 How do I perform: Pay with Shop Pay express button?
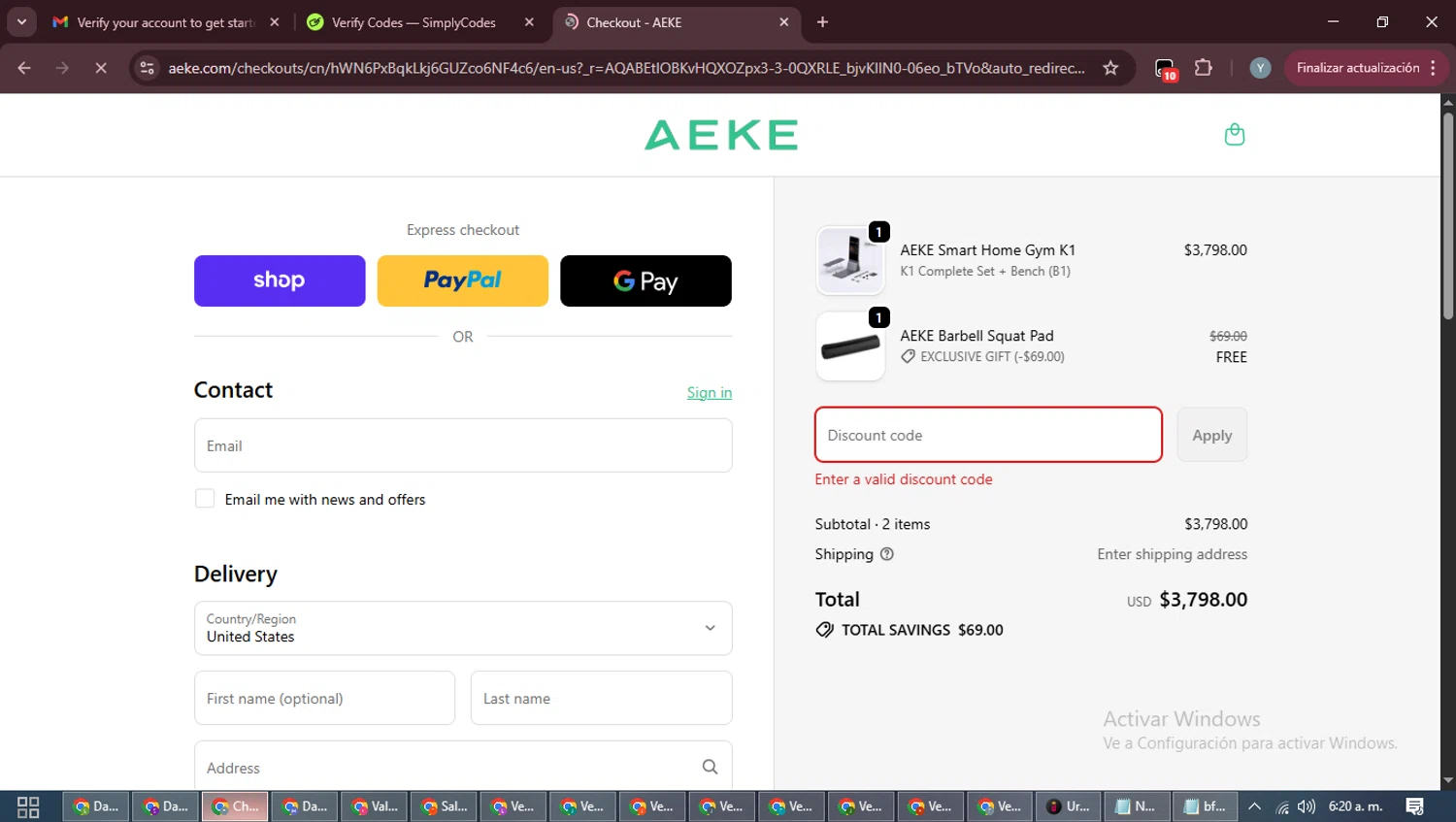click(280, 280)
